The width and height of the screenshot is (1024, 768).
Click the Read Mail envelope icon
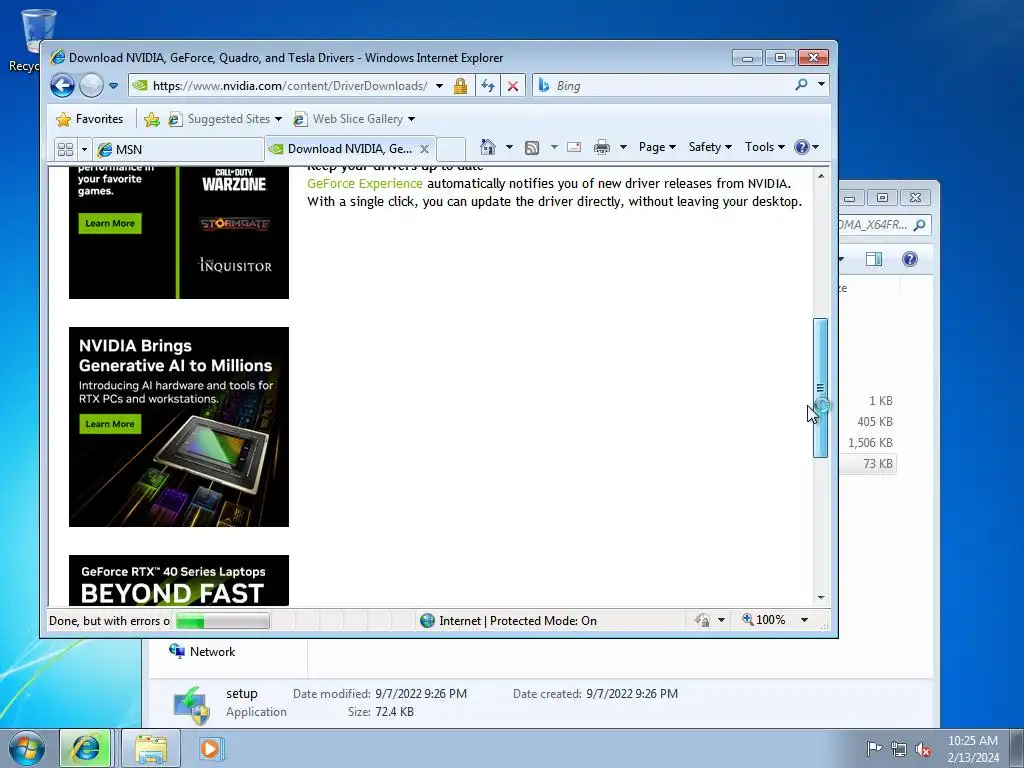574,147
